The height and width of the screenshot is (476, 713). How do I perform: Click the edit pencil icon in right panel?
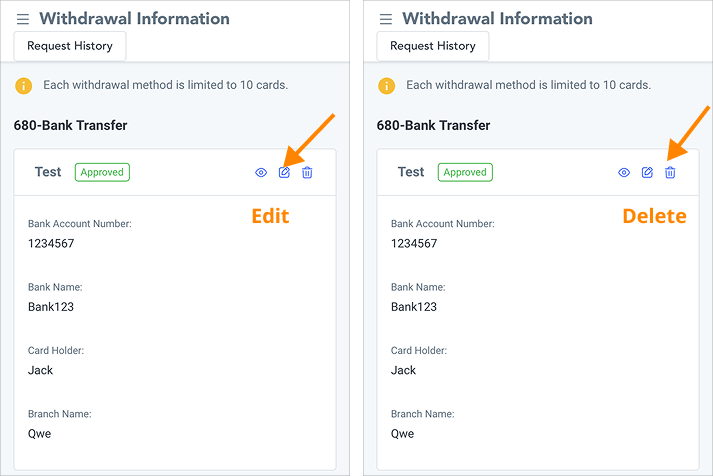(647, 172)
